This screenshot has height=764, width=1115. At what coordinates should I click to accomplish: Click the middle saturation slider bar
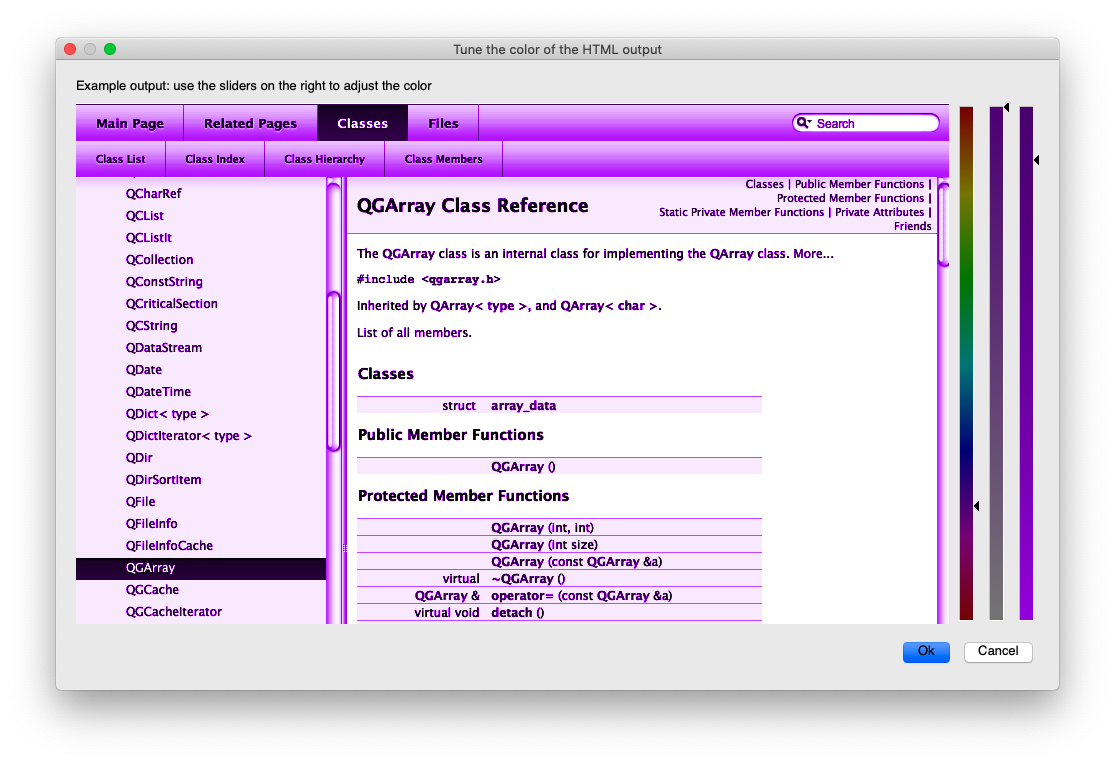[x=996, y=364]
